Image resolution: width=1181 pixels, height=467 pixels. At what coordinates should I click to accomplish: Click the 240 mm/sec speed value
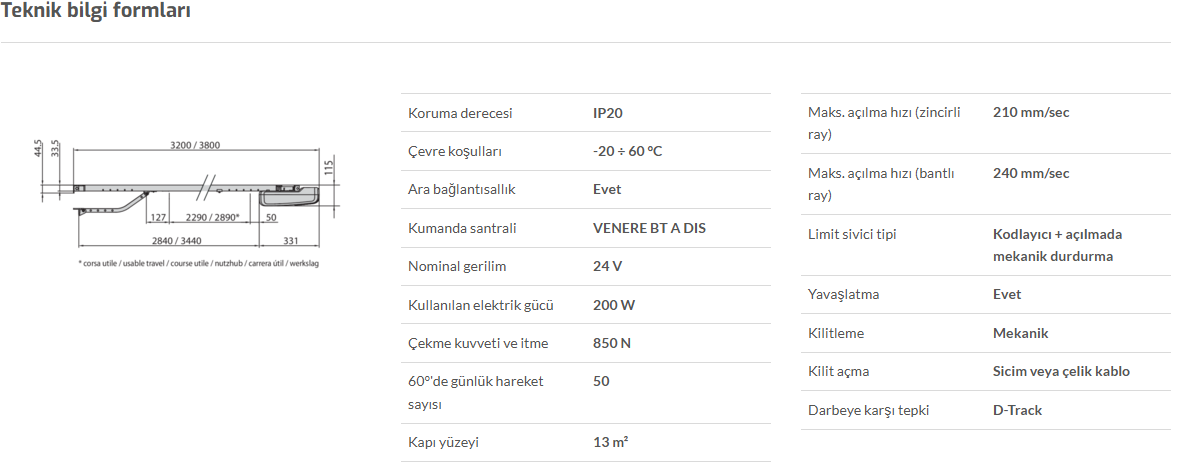[1031, 173]
